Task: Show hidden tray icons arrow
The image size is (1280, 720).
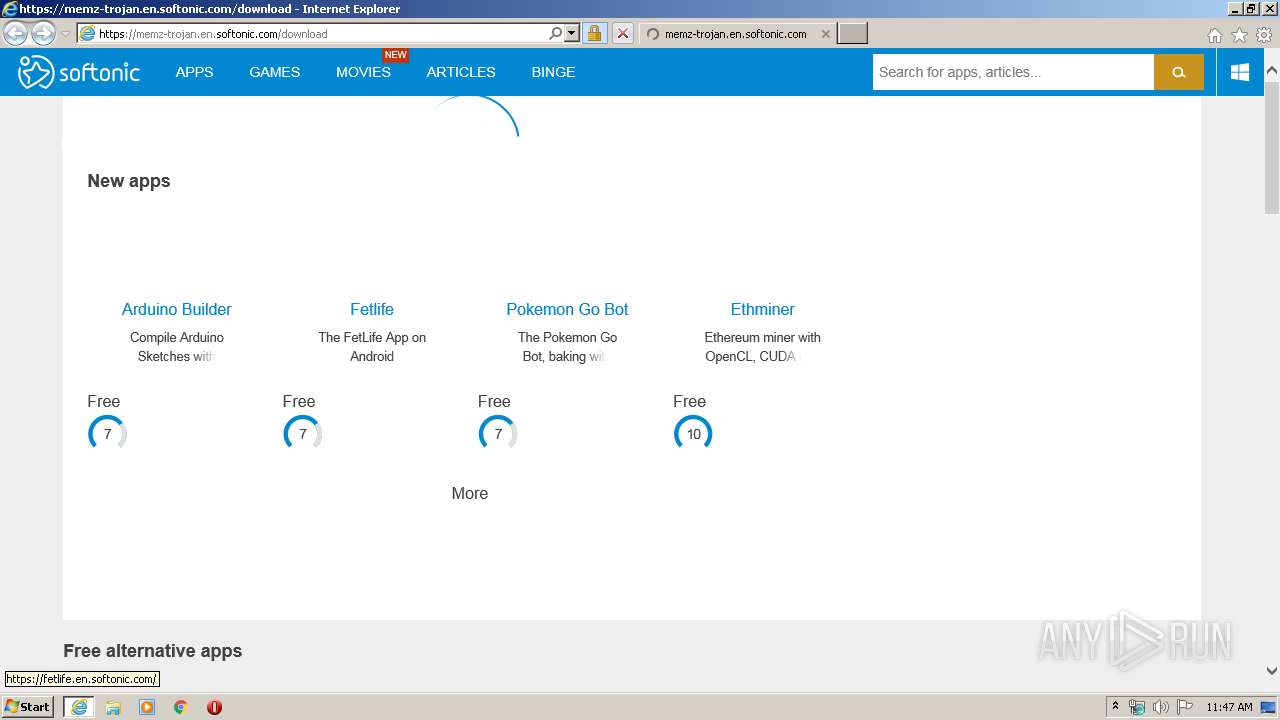Action: (x=1115, y=707)
